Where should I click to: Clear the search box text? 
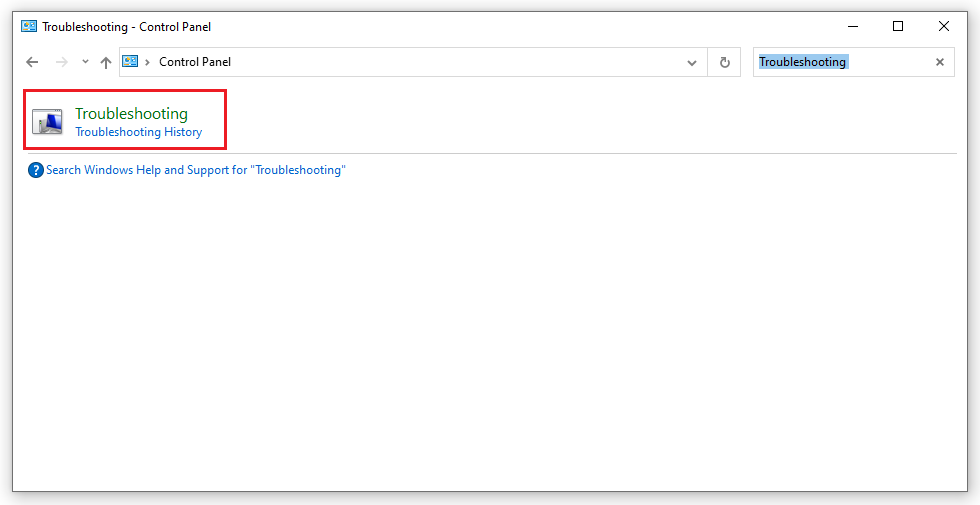click(940, 62)
